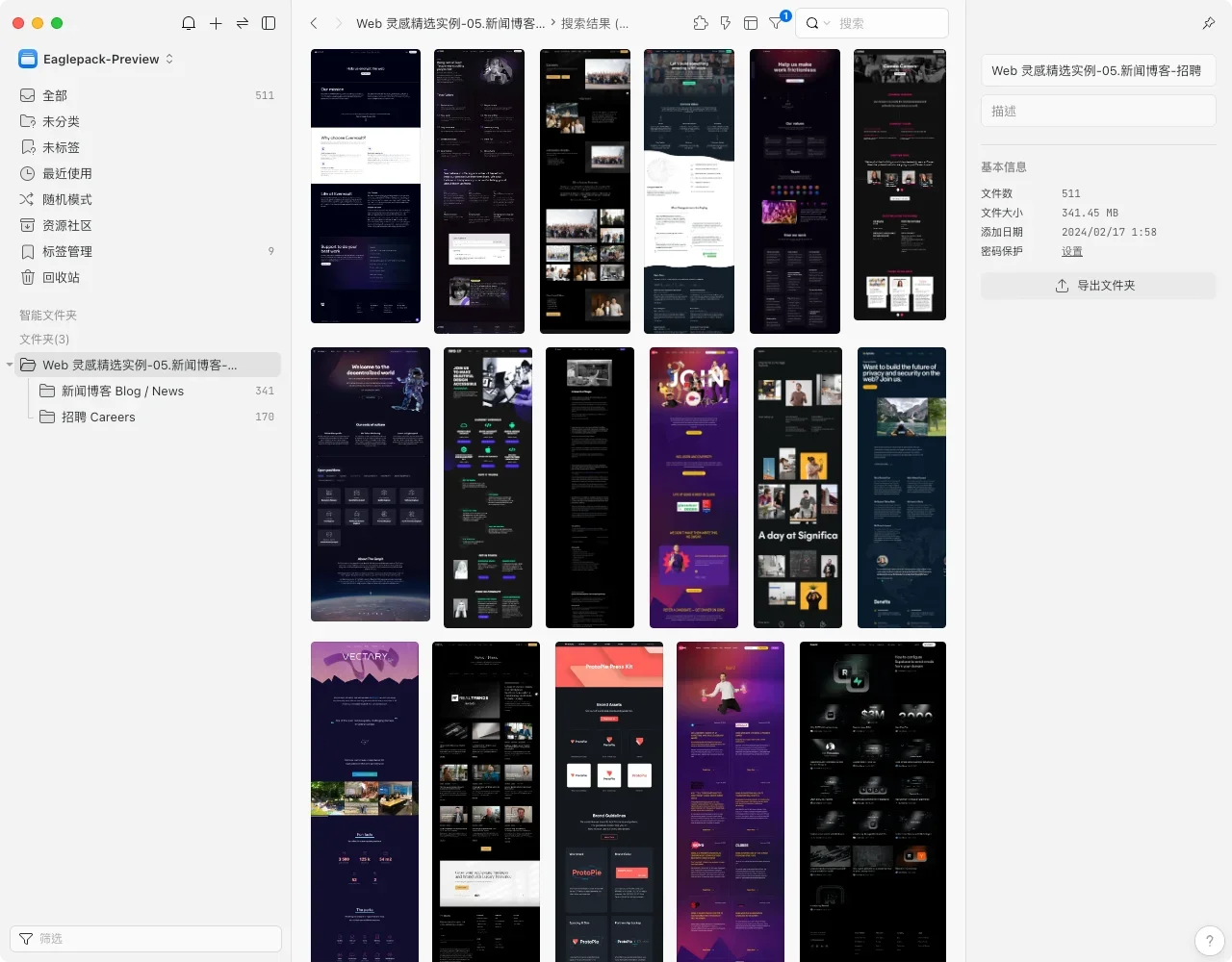Screen dimensions: 1232x962
Task: Click the 设置 password protection link
Action: pyautogui.click(x=1071, y=251)
